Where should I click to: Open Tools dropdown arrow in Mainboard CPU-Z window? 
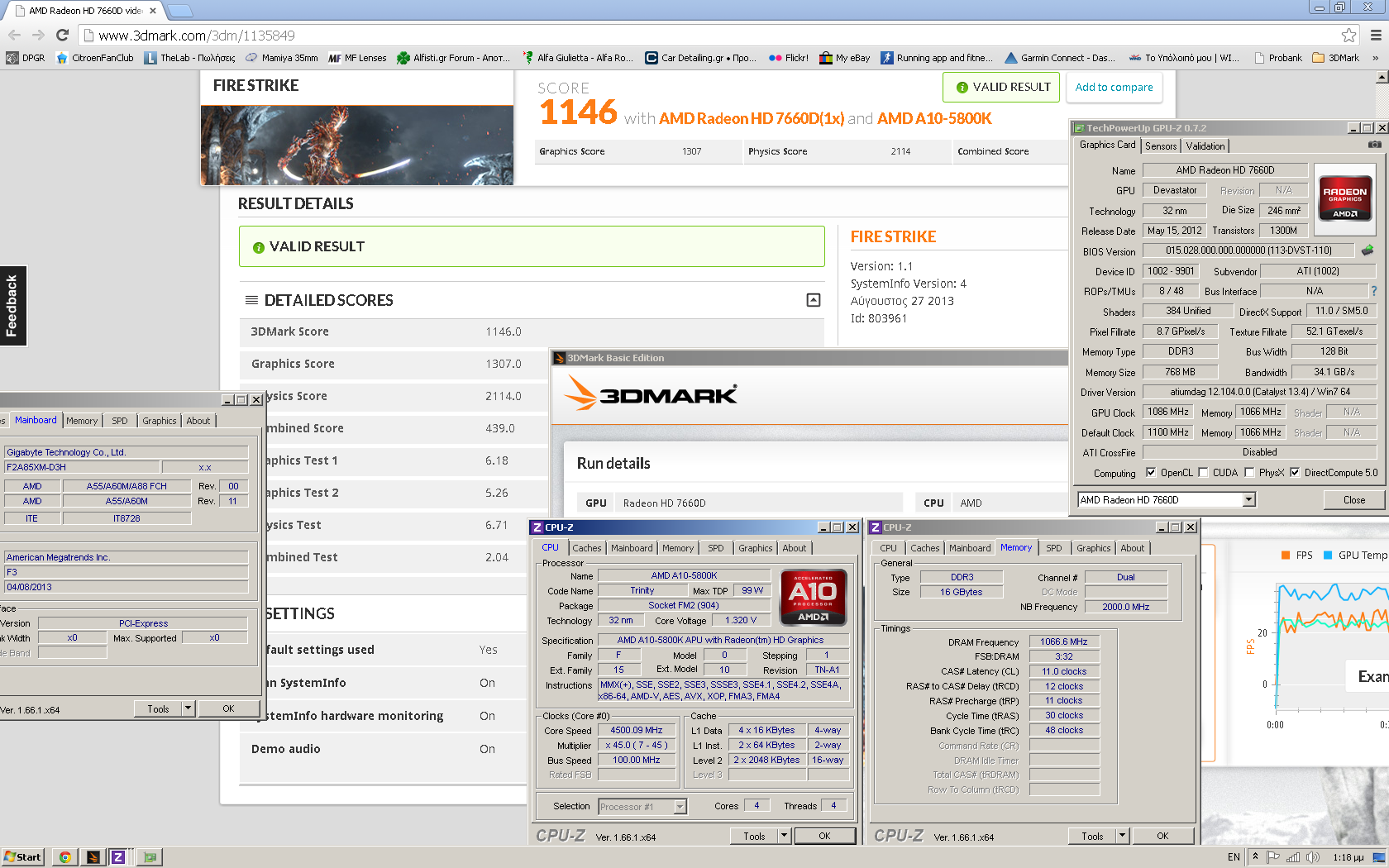tap(188, 708)
